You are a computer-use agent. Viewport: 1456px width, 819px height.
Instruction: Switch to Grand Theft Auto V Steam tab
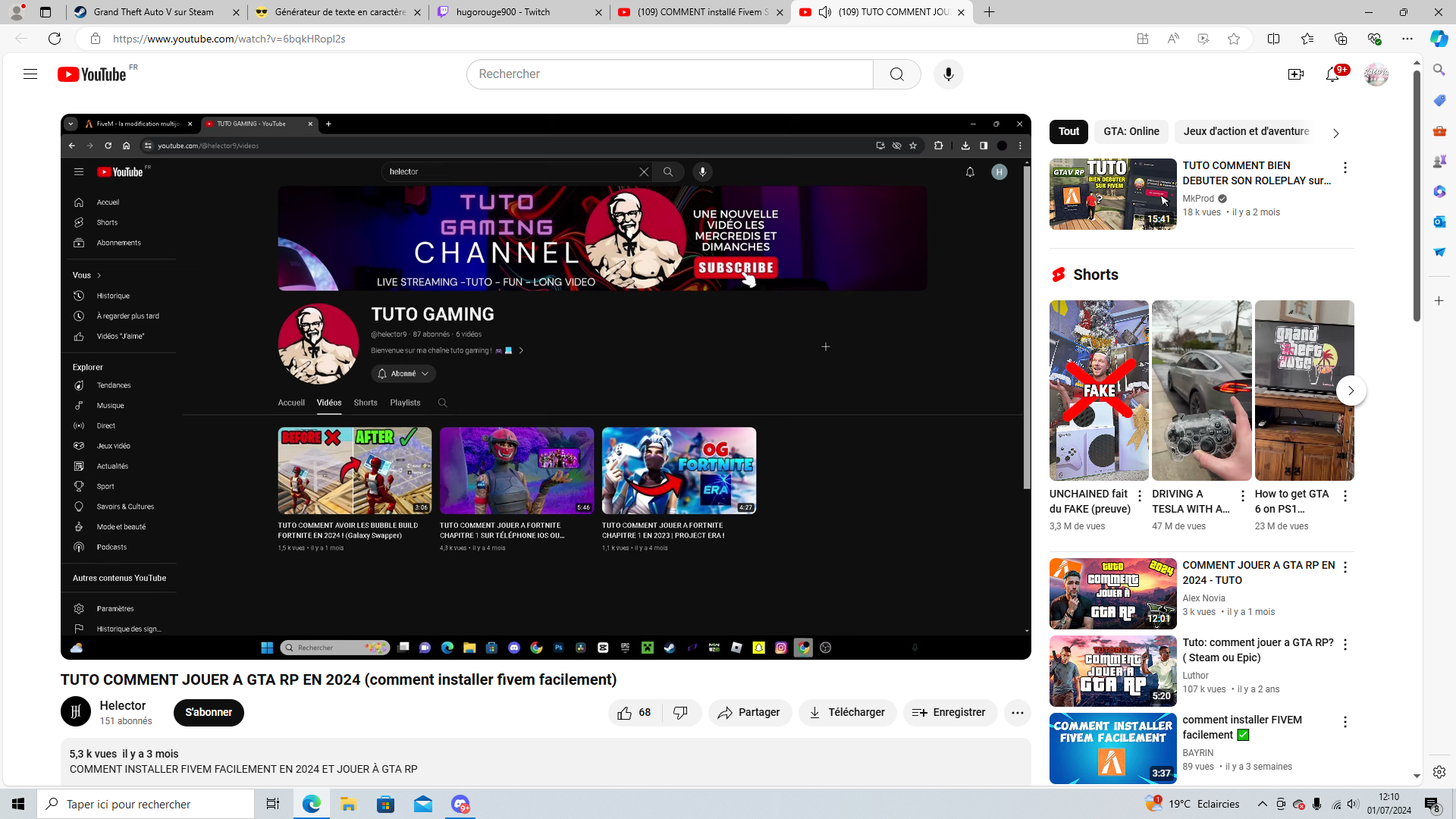(x=155, y=12)
